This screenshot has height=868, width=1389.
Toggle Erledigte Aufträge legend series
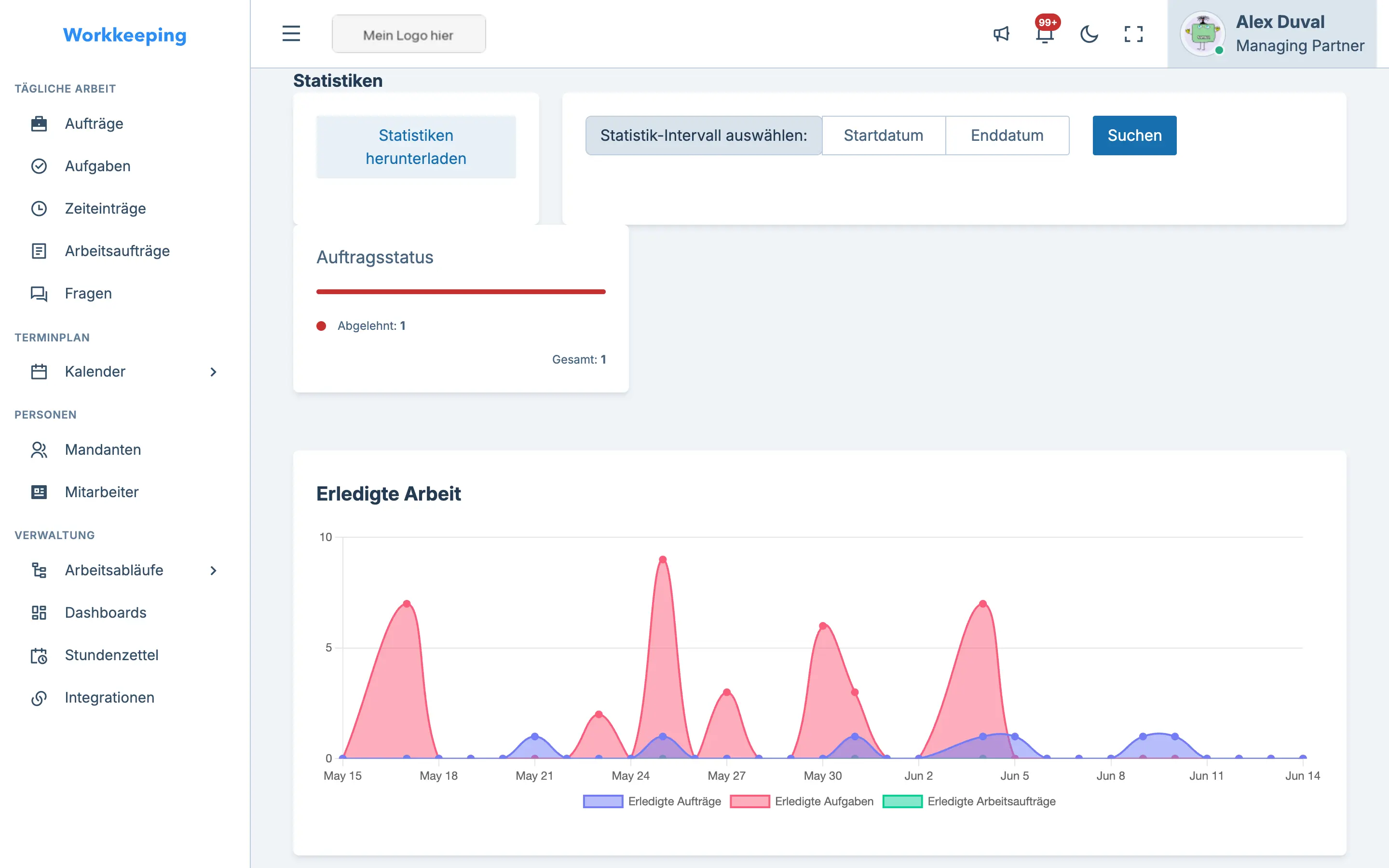pos(652,801)
